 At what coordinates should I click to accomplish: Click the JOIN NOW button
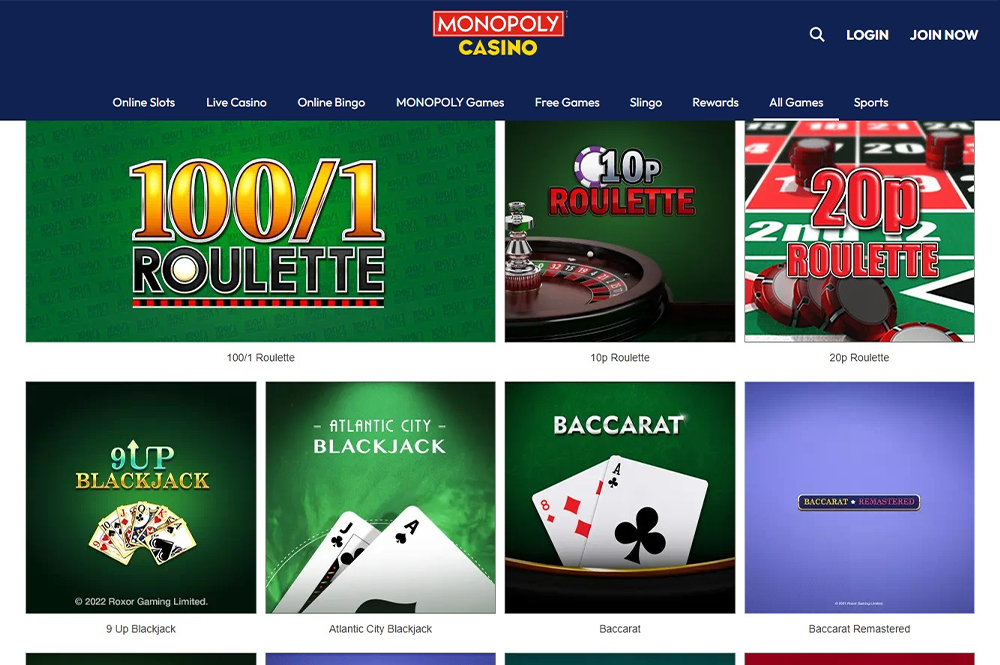(x=943, y=35)
